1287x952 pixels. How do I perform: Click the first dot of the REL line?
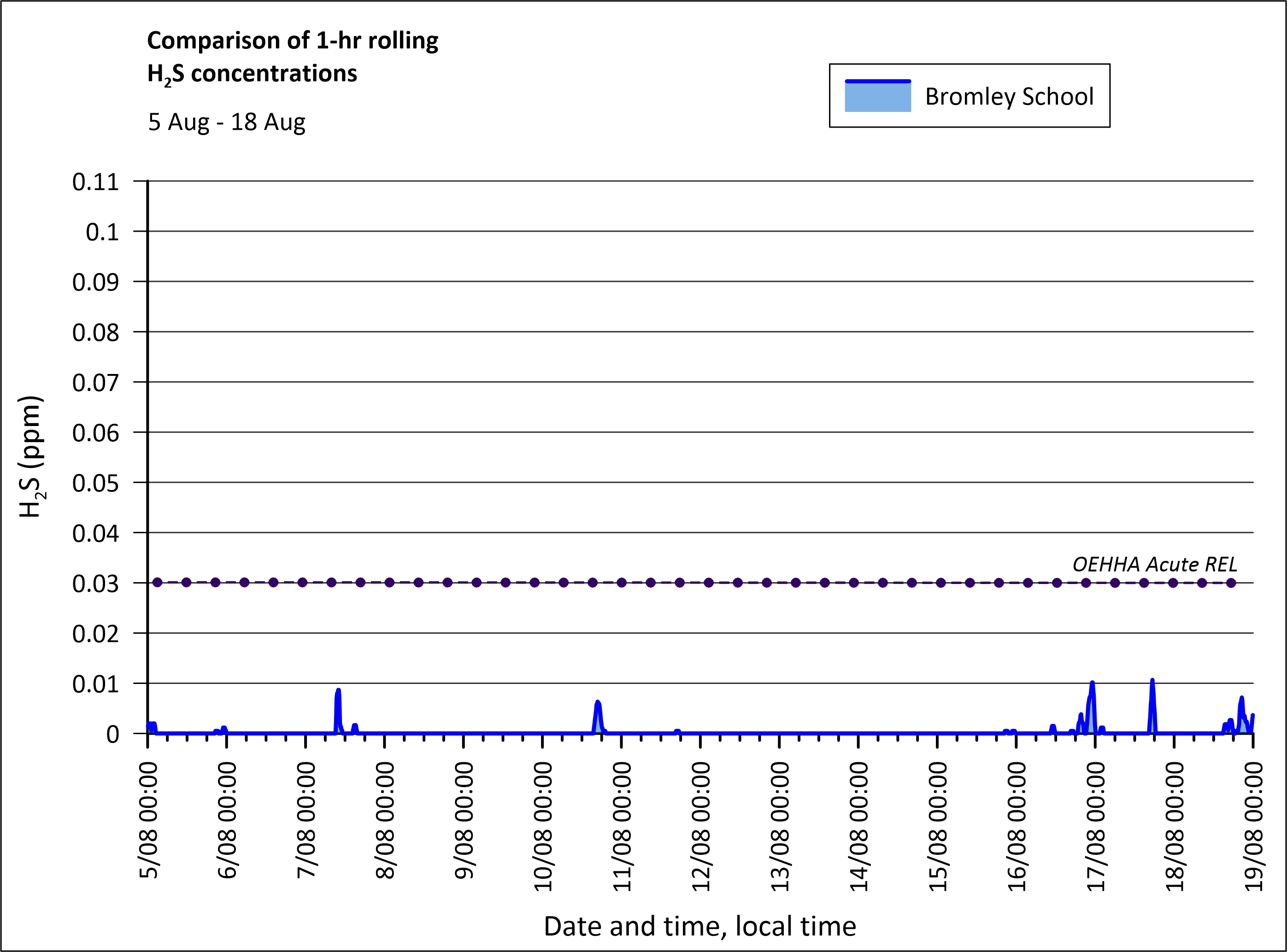tap(158, 583)
